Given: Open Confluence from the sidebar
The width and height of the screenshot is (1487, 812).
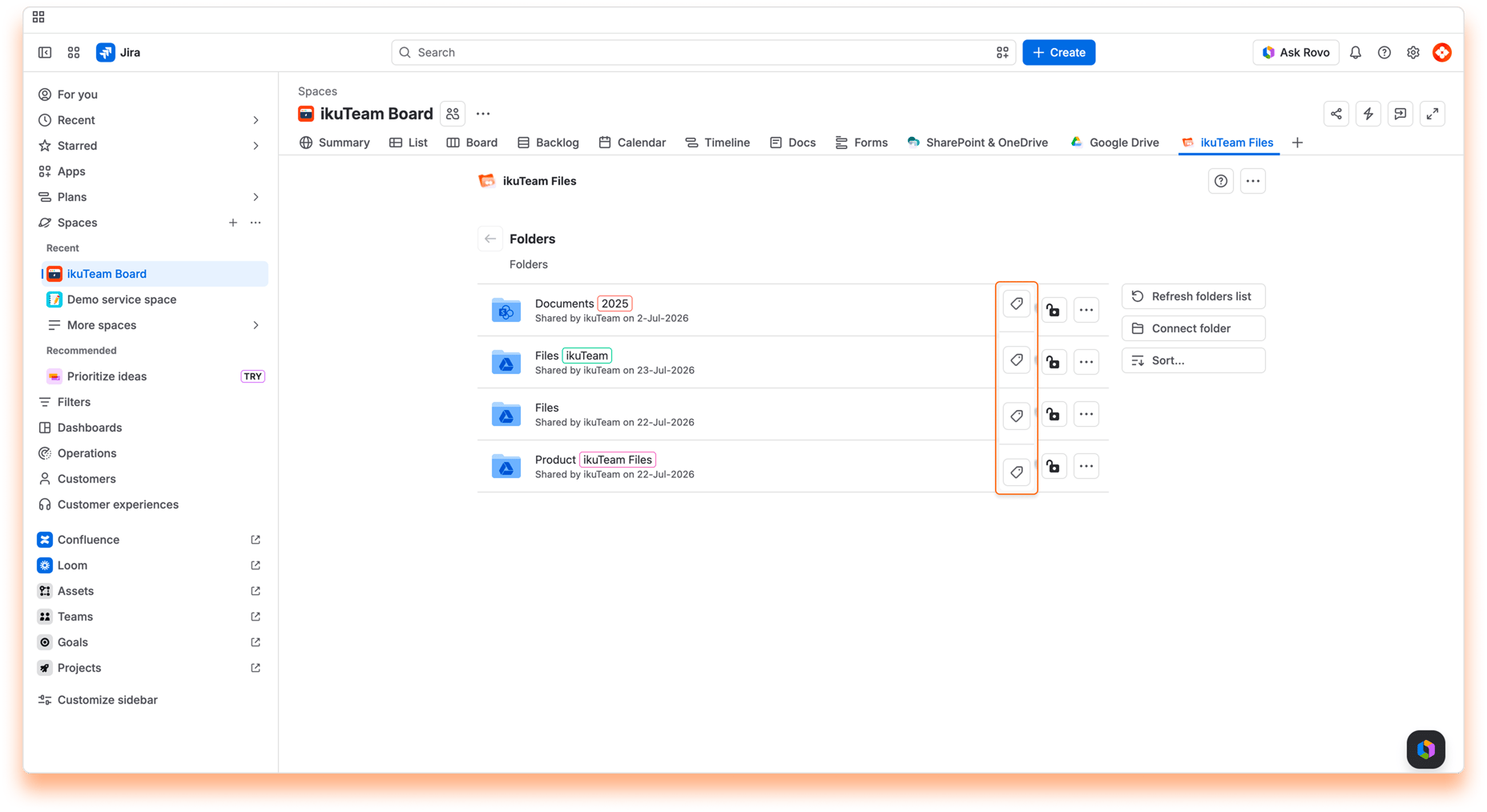Looking at the screenshot, I should coord(149,540).
